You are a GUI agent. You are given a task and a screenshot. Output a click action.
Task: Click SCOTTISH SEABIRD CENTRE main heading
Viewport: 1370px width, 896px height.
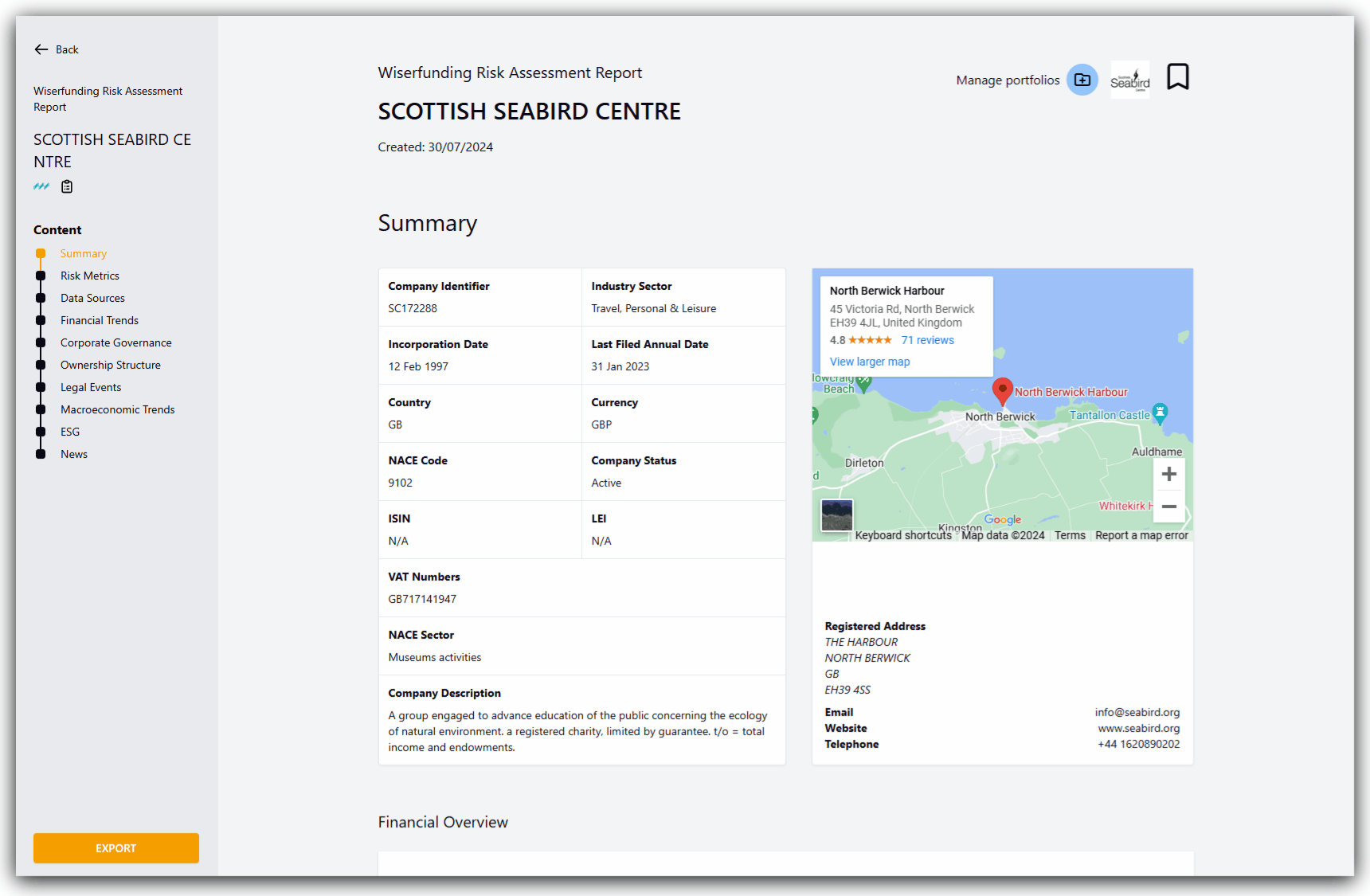tap(530, 112)
